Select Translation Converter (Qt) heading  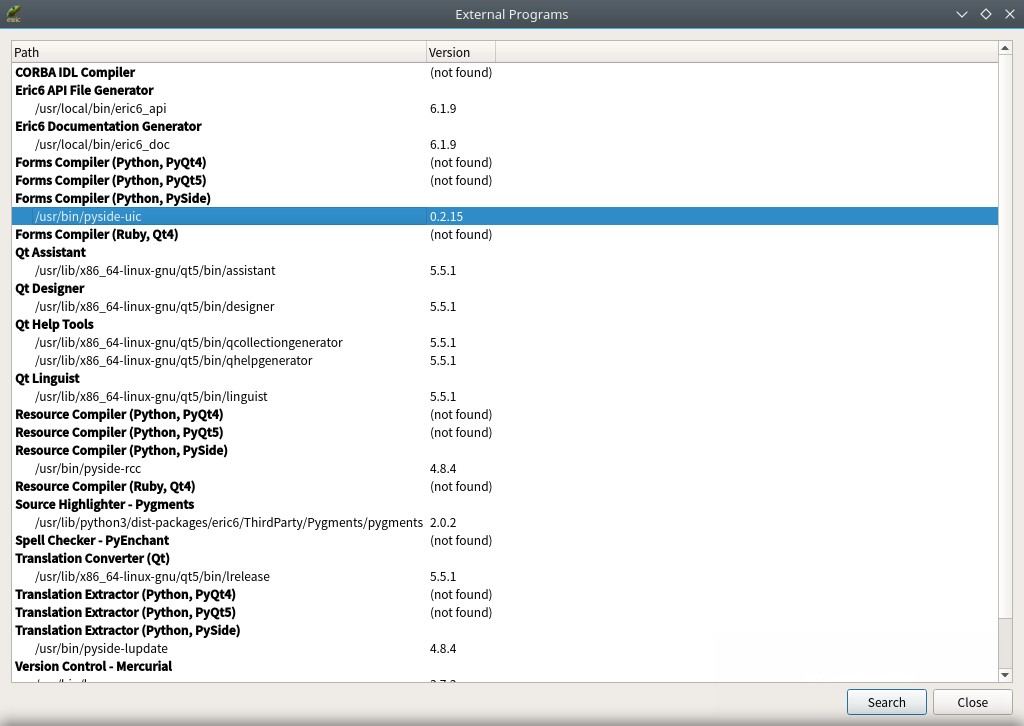505,559
